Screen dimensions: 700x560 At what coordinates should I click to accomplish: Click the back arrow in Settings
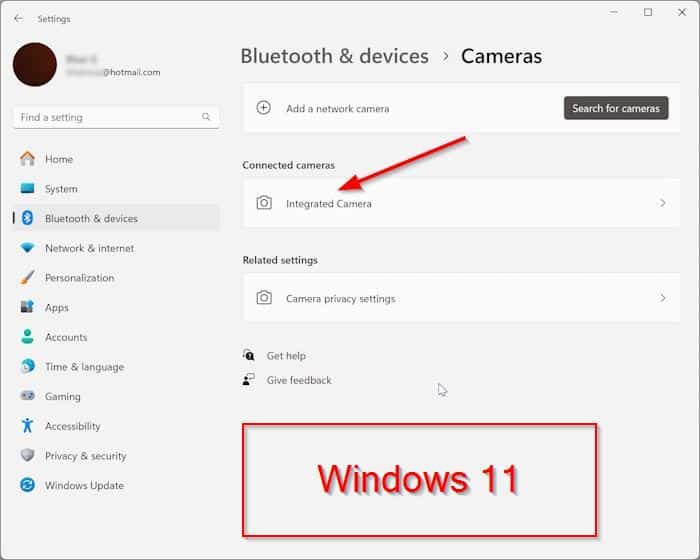coord(18,19)
